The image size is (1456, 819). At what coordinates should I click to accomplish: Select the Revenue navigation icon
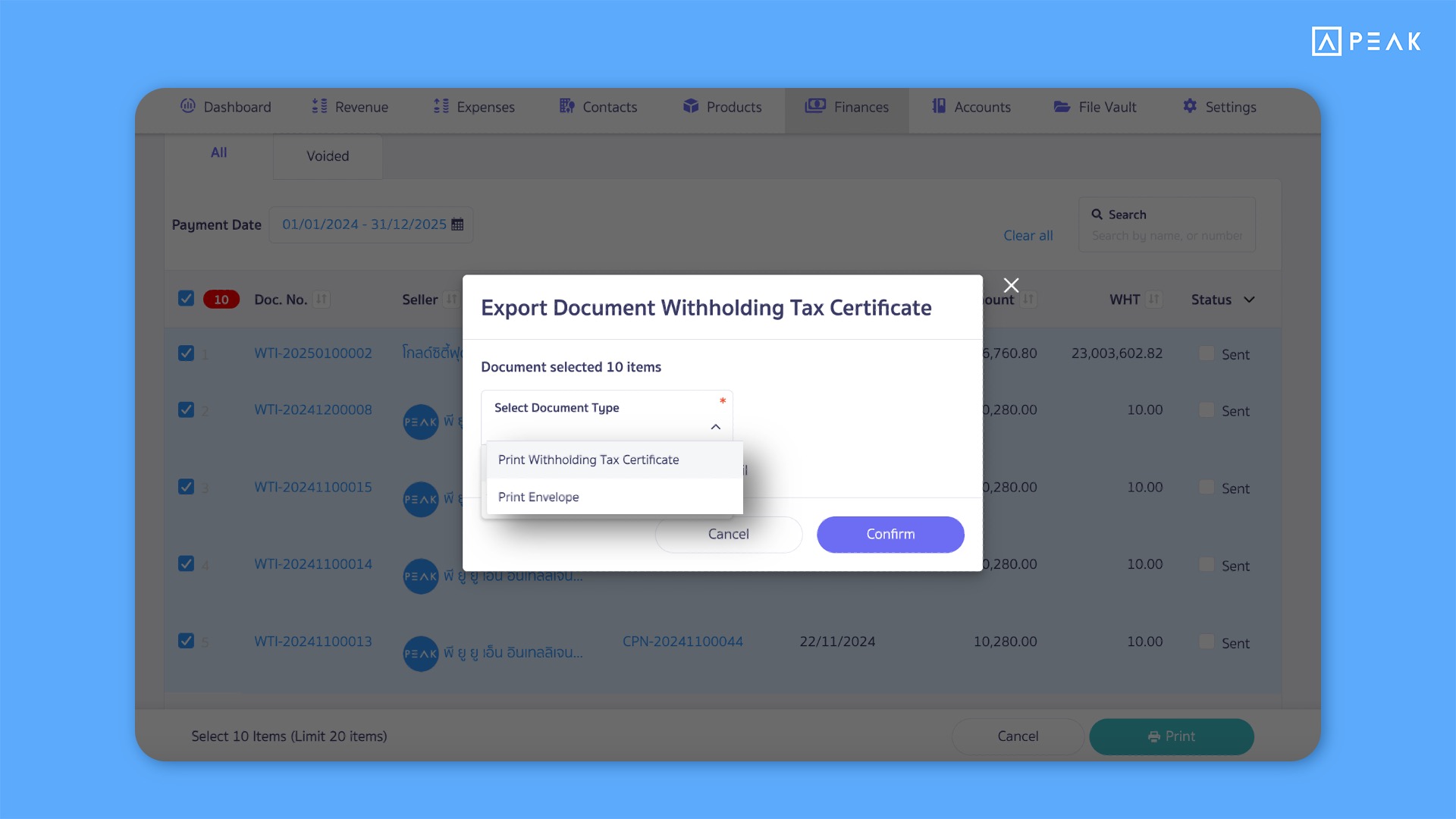(x=319, y=106)
